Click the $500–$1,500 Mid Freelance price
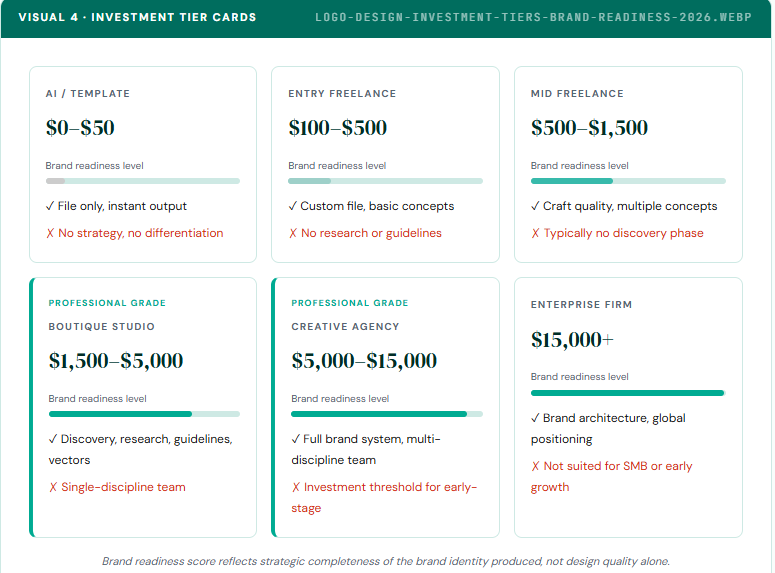775x573 pixels. [x=589, y=128]
